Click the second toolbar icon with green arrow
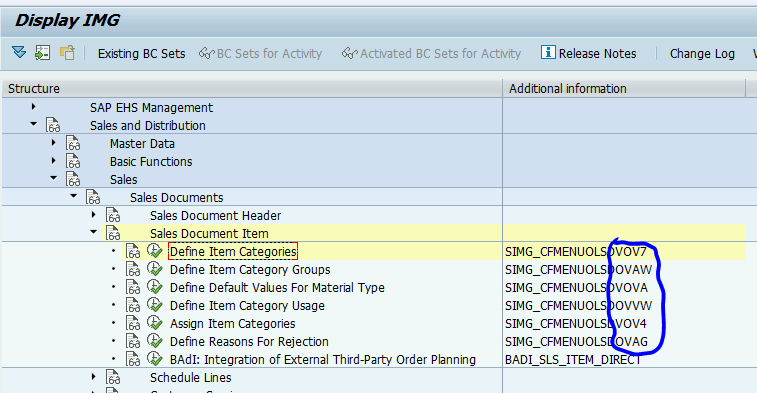This screenshot has width=757, height=393. coord(42,53)
